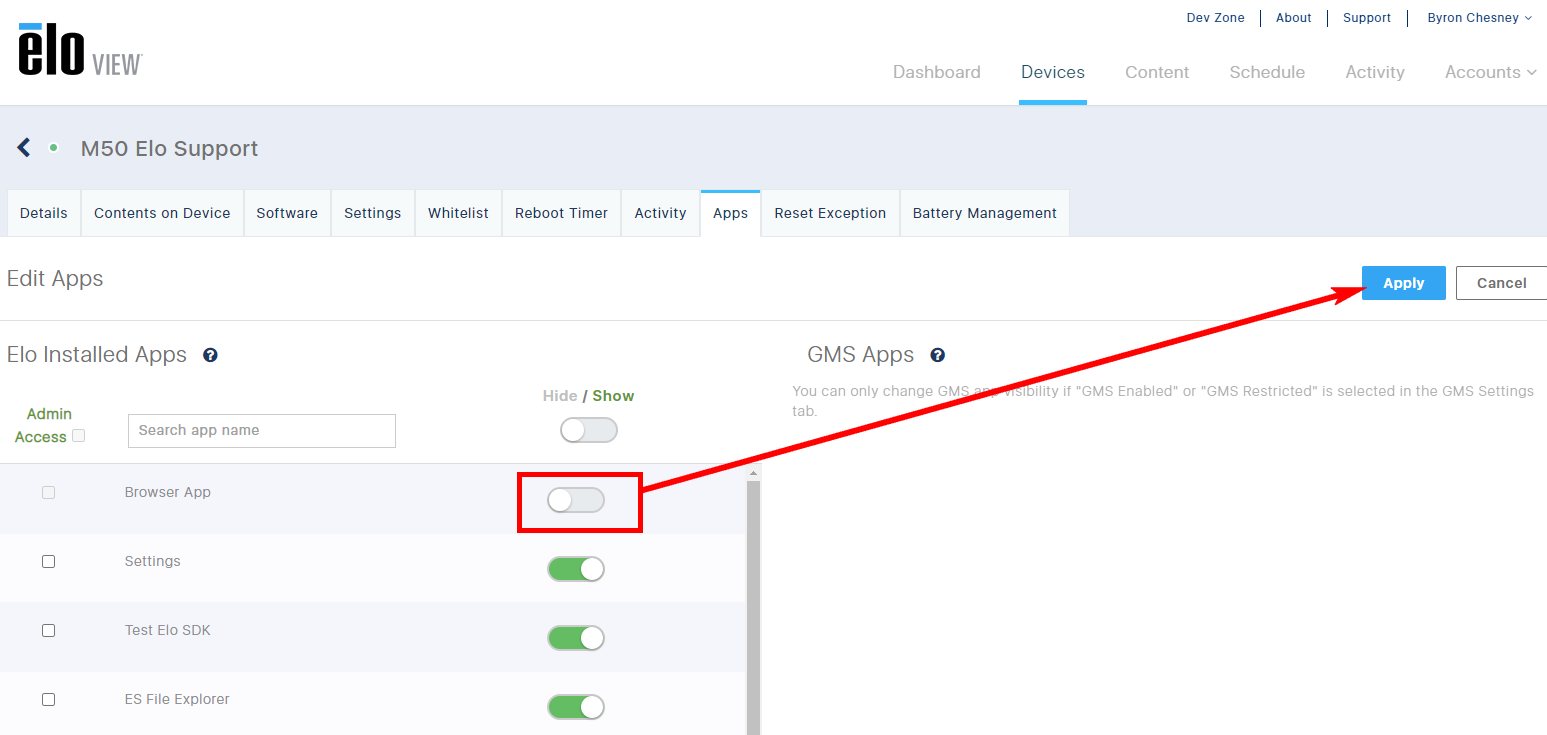Select the Apps tab
1547x735 pixels.
point(731,213)
